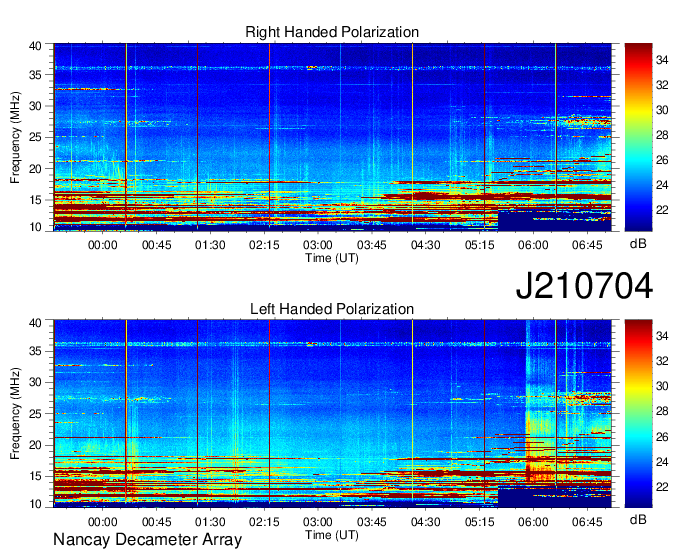This screenshot has width=680, height=552.
Task: Click the 22 dB tick on Left Handed color bar
Action: point(662,487)
